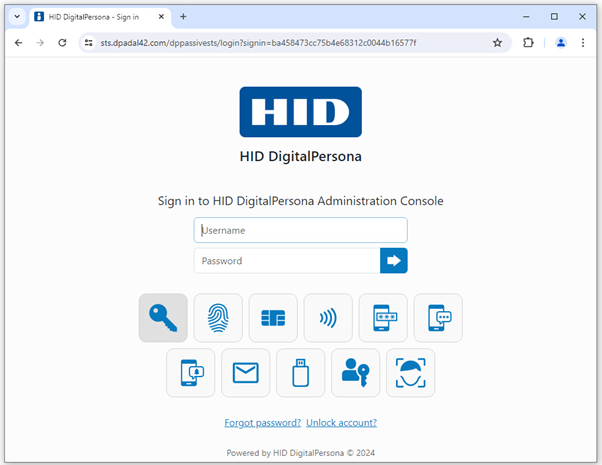Open the Forgot password? link
Image resolution: width=602 pixels, height=465 pixels.
tap(262, 423)
